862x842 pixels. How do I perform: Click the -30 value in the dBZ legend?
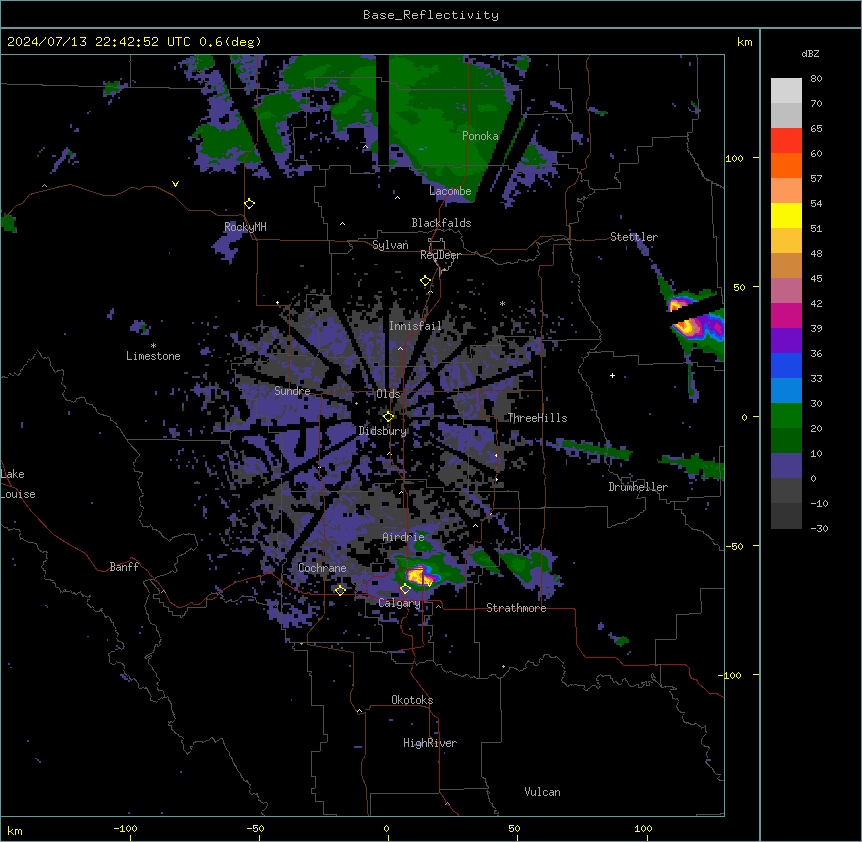point(819,528)
